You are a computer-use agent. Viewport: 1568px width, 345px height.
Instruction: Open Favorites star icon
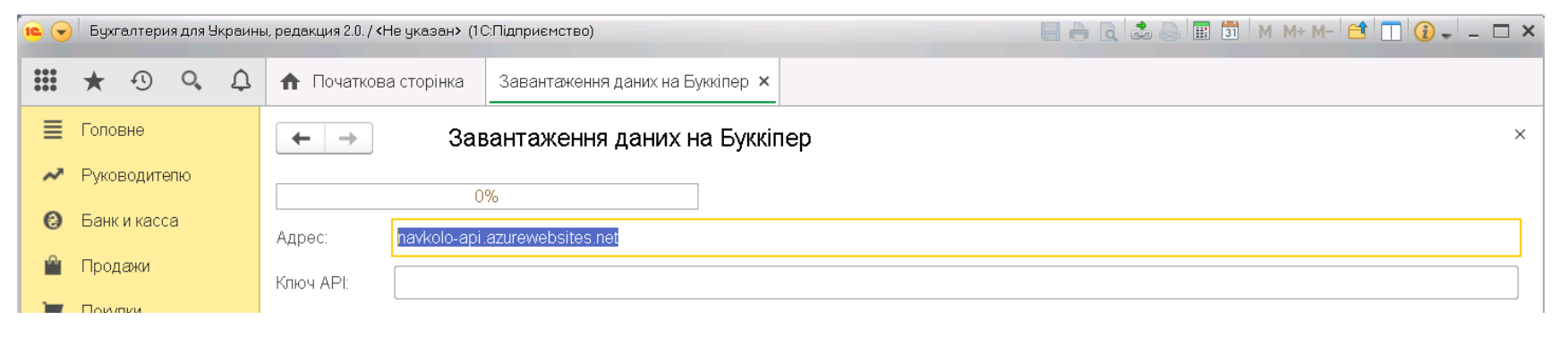[x=94, y=81]
